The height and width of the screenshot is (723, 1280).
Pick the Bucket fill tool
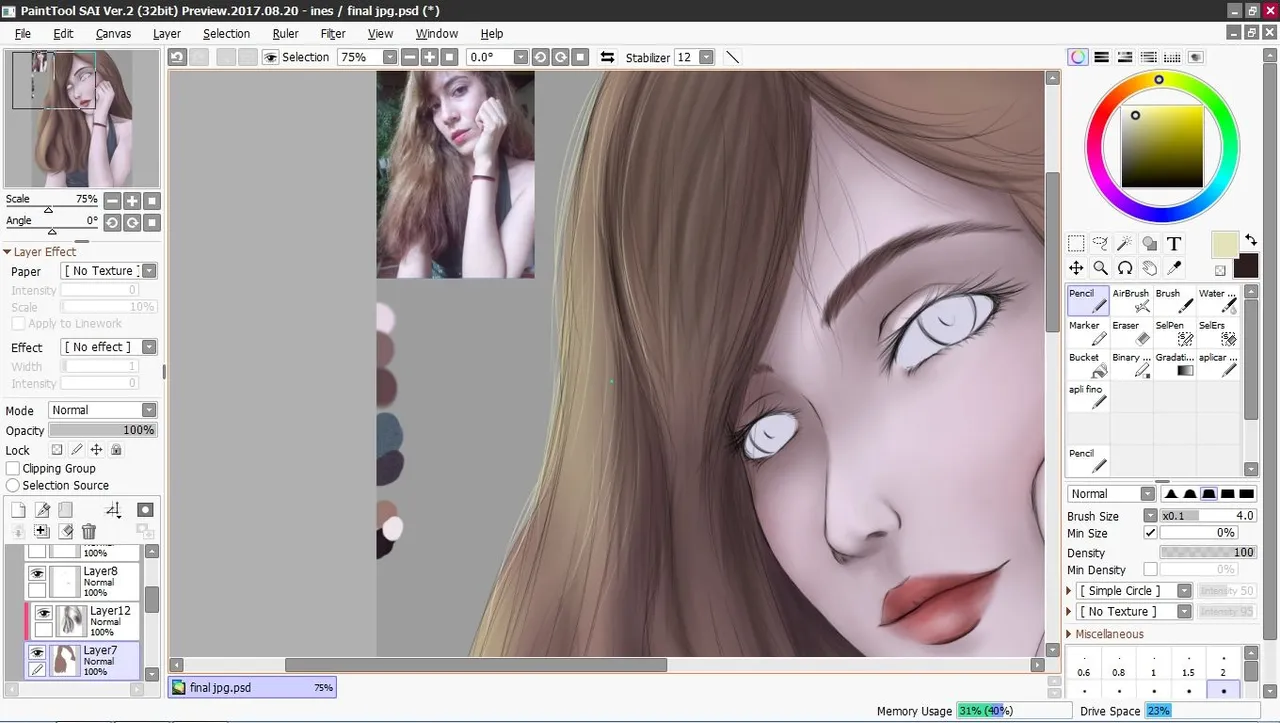(1088, 365)
